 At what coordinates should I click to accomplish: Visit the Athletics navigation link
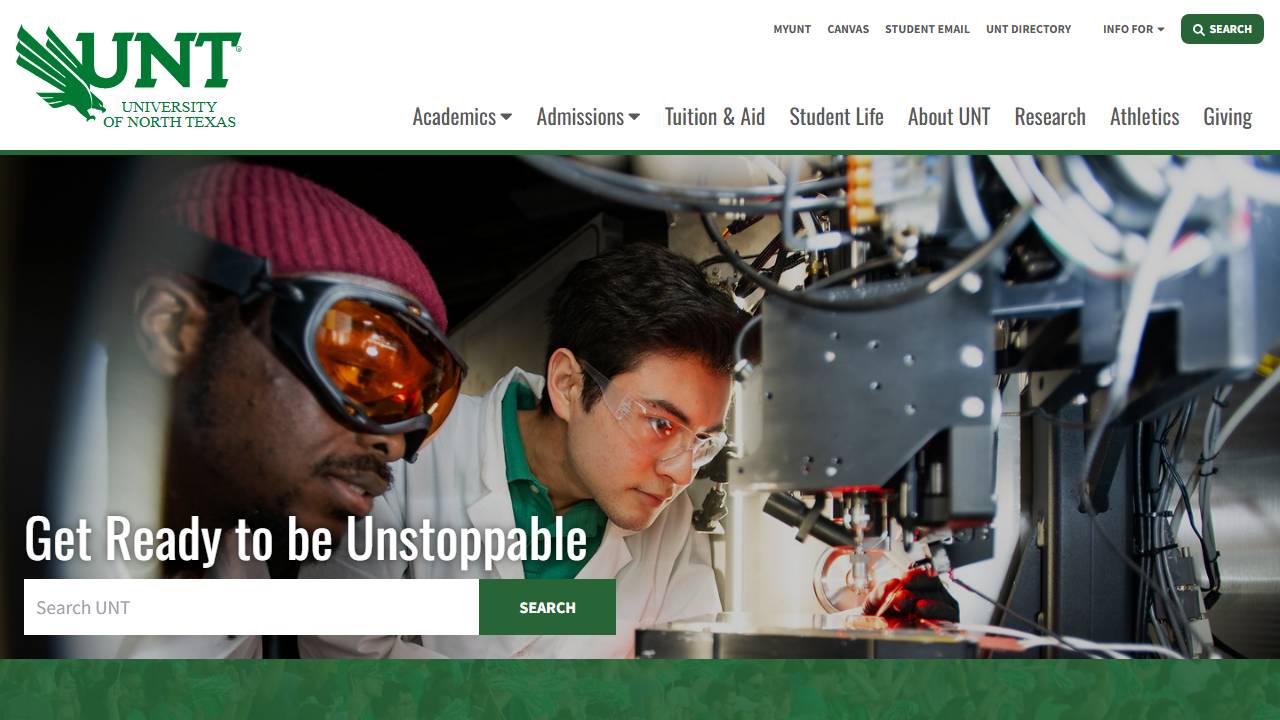point(1144,117)
